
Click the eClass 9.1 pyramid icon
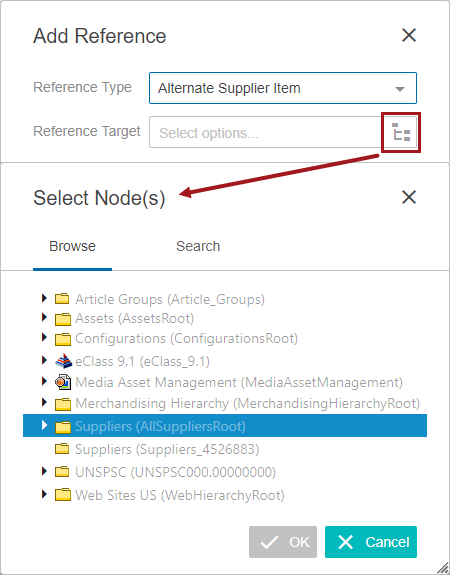[x=63, y=361]
